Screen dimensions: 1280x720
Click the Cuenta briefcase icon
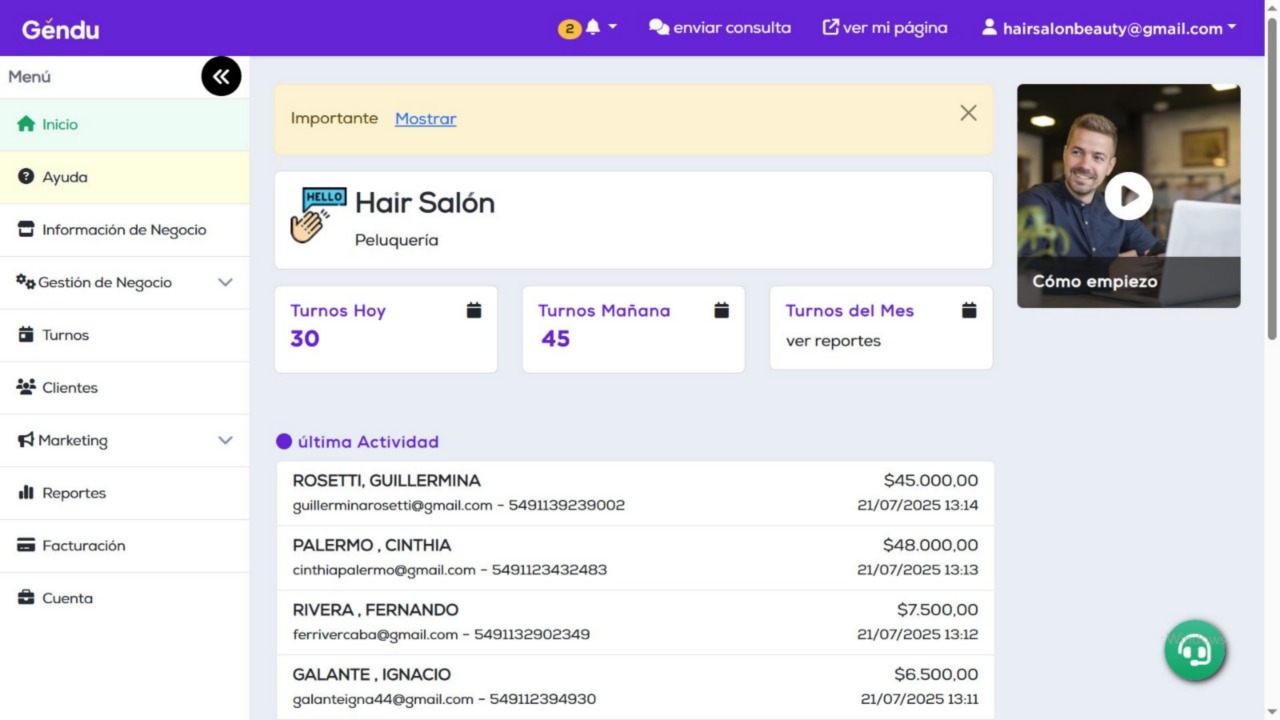pyautogui.click(x=24, y=597)
